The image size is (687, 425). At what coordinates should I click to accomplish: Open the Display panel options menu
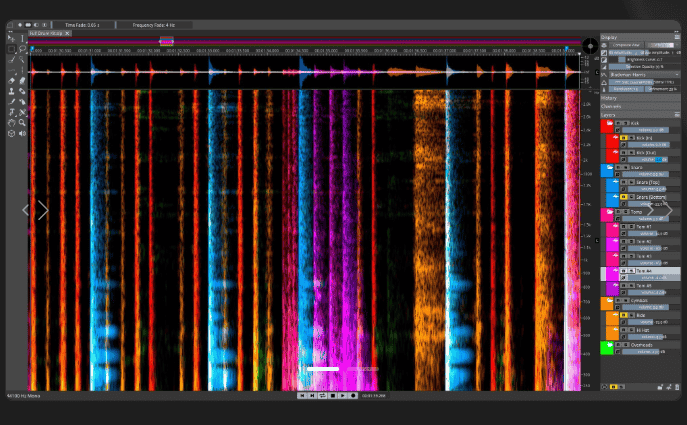coord(677,37)
